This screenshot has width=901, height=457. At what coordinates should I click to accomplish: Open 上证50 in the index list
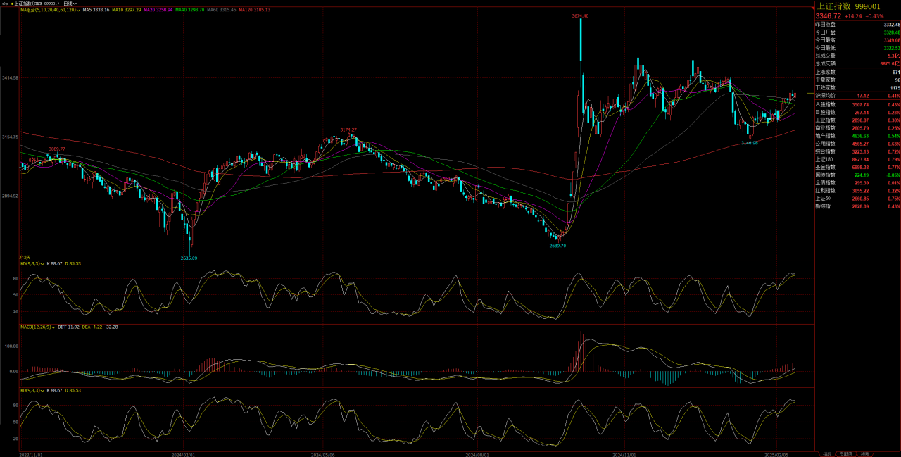pyautogui.click(x=856, y=198)
